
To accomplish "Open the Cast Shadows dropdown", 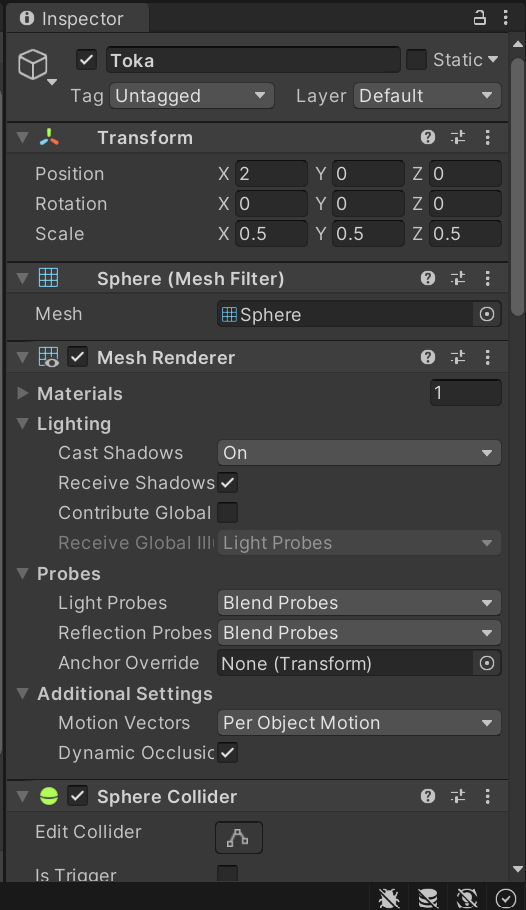I will pyautogui.click(x=359, y=453).
